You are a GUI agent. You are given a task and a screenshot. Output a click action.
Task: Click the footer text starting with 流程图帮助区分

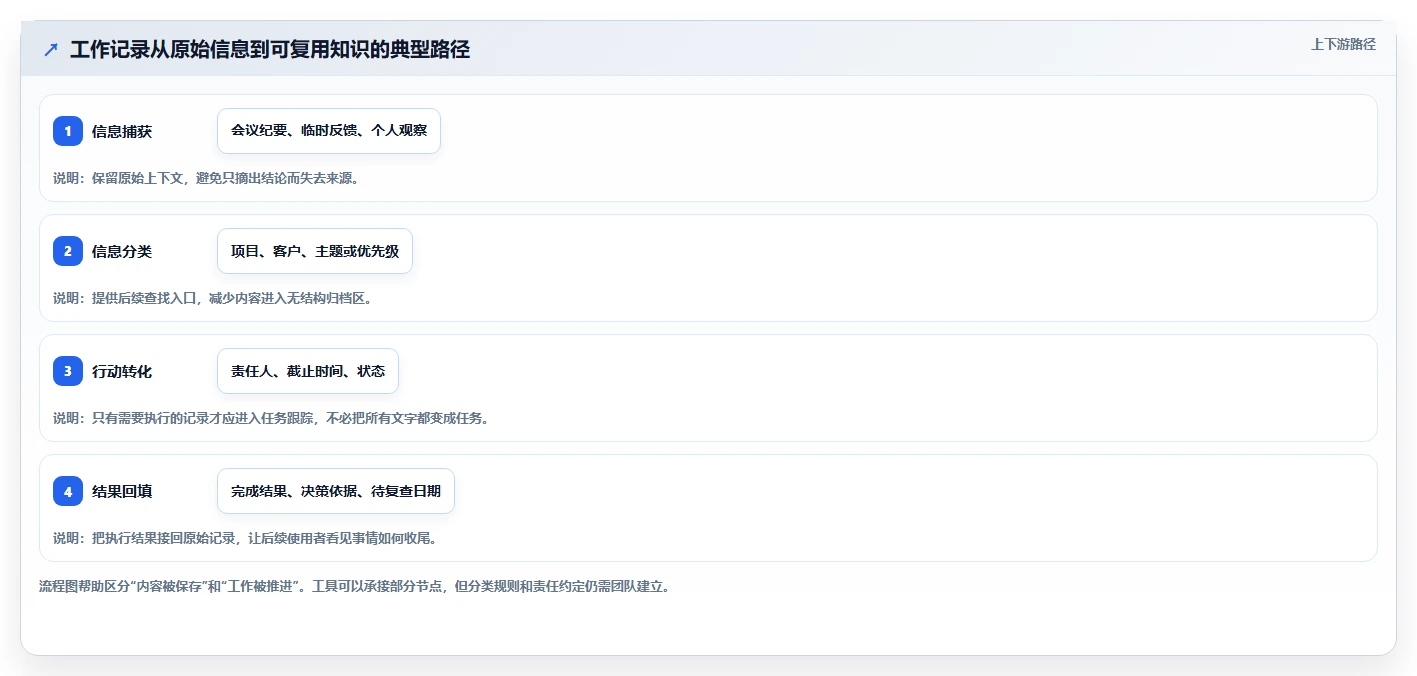tap(354, 586)
